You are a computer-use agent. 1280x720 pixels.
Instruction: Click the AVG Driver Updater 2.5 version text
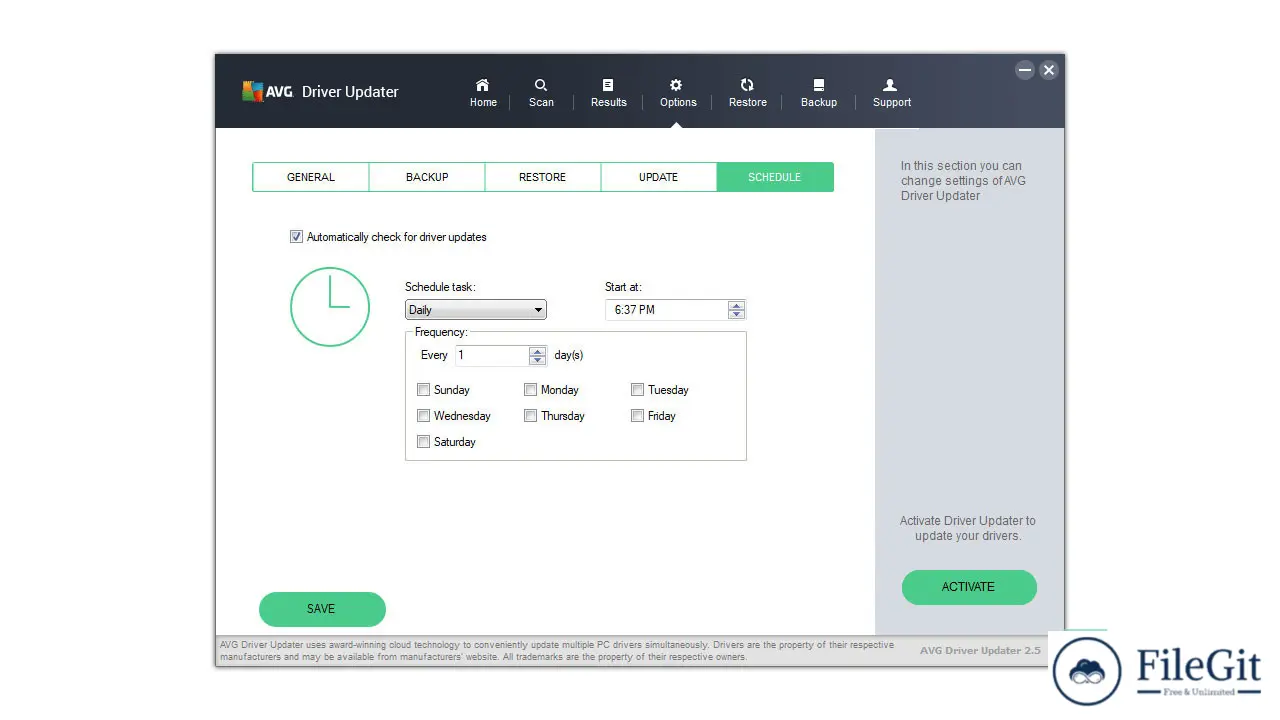point(980,650)
